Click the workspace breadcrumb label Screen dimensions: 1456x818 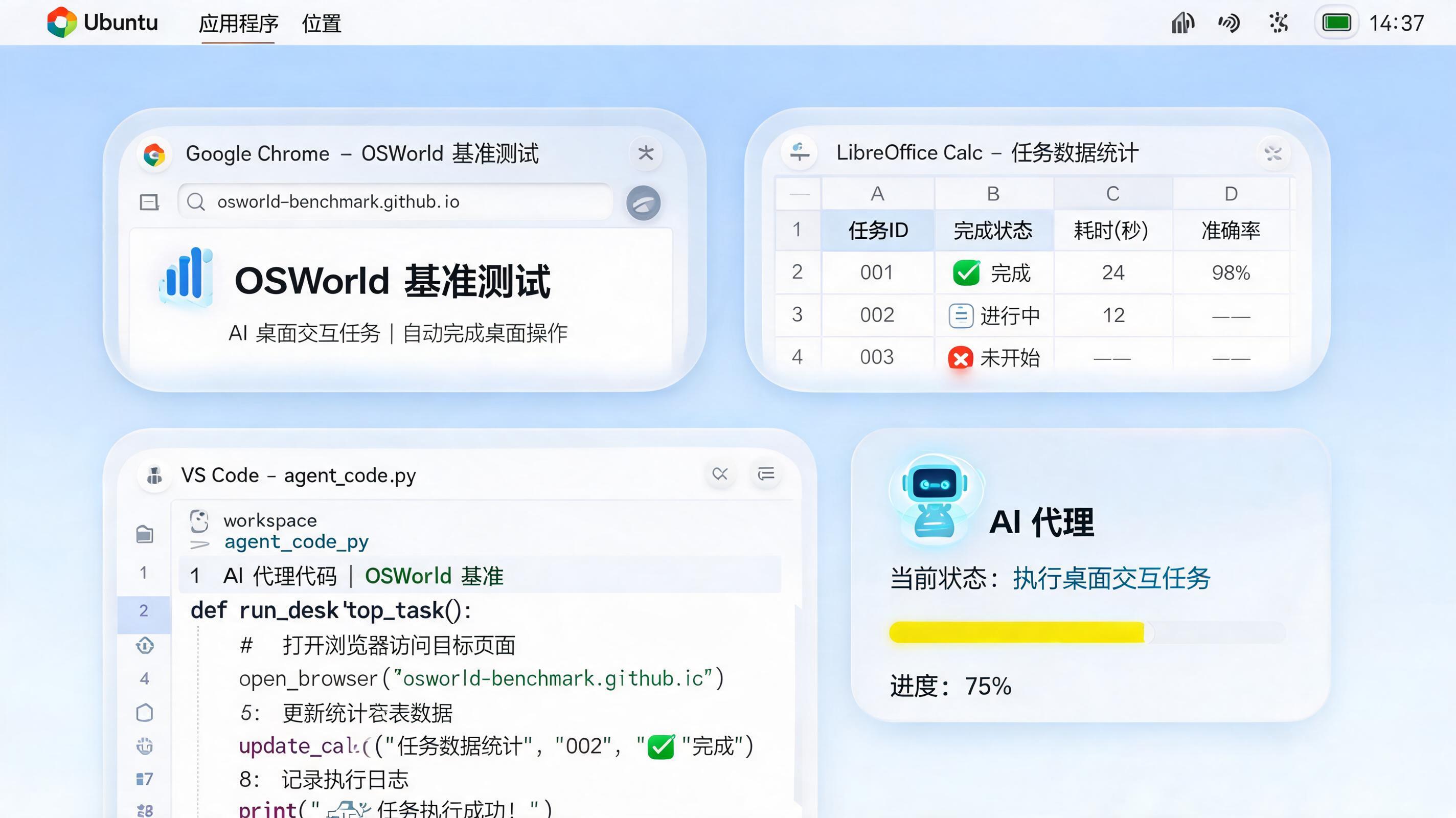pos(270,520)
